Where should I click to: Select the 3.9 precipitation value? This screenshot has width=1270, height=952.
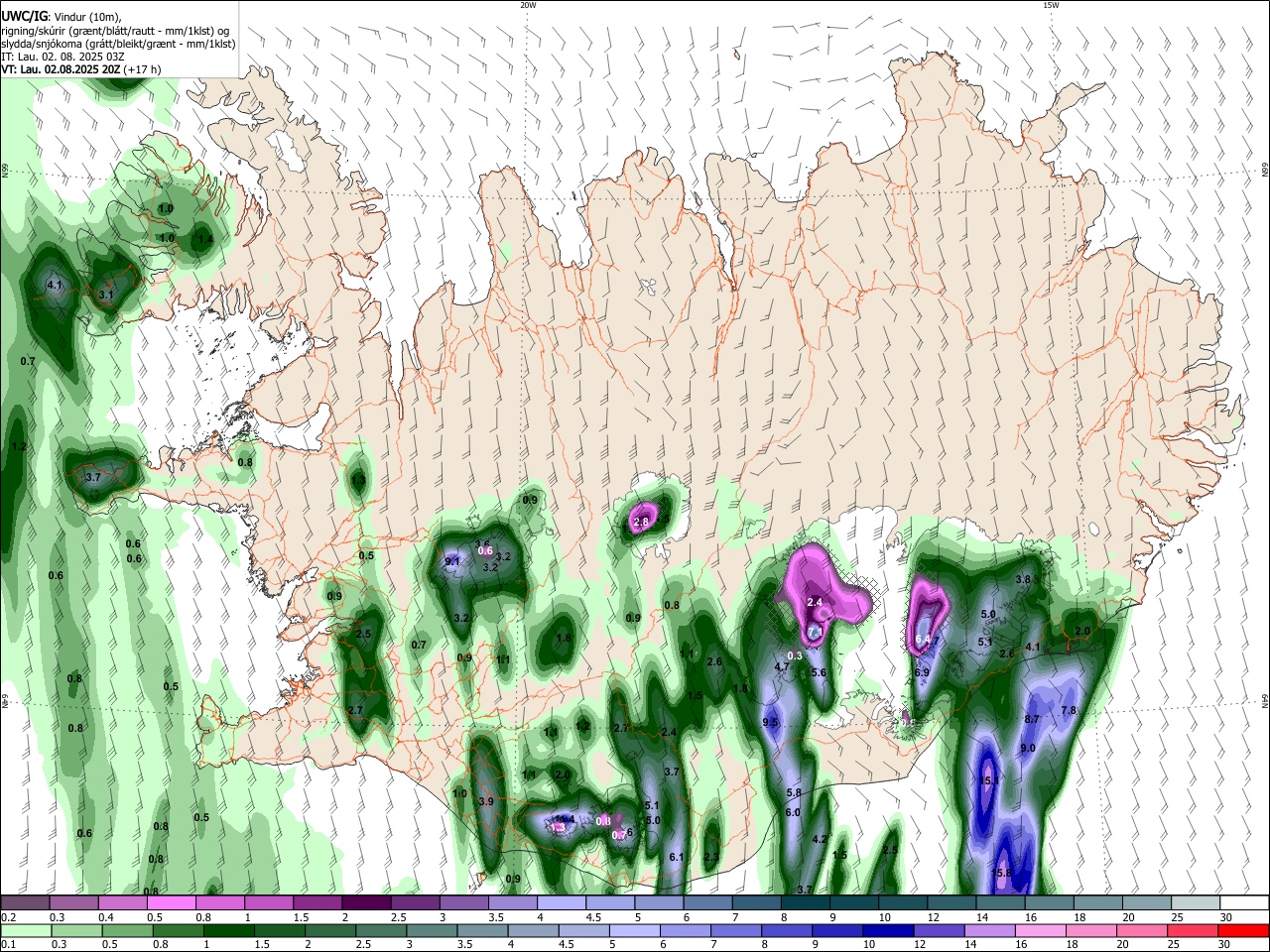point(486,801)
